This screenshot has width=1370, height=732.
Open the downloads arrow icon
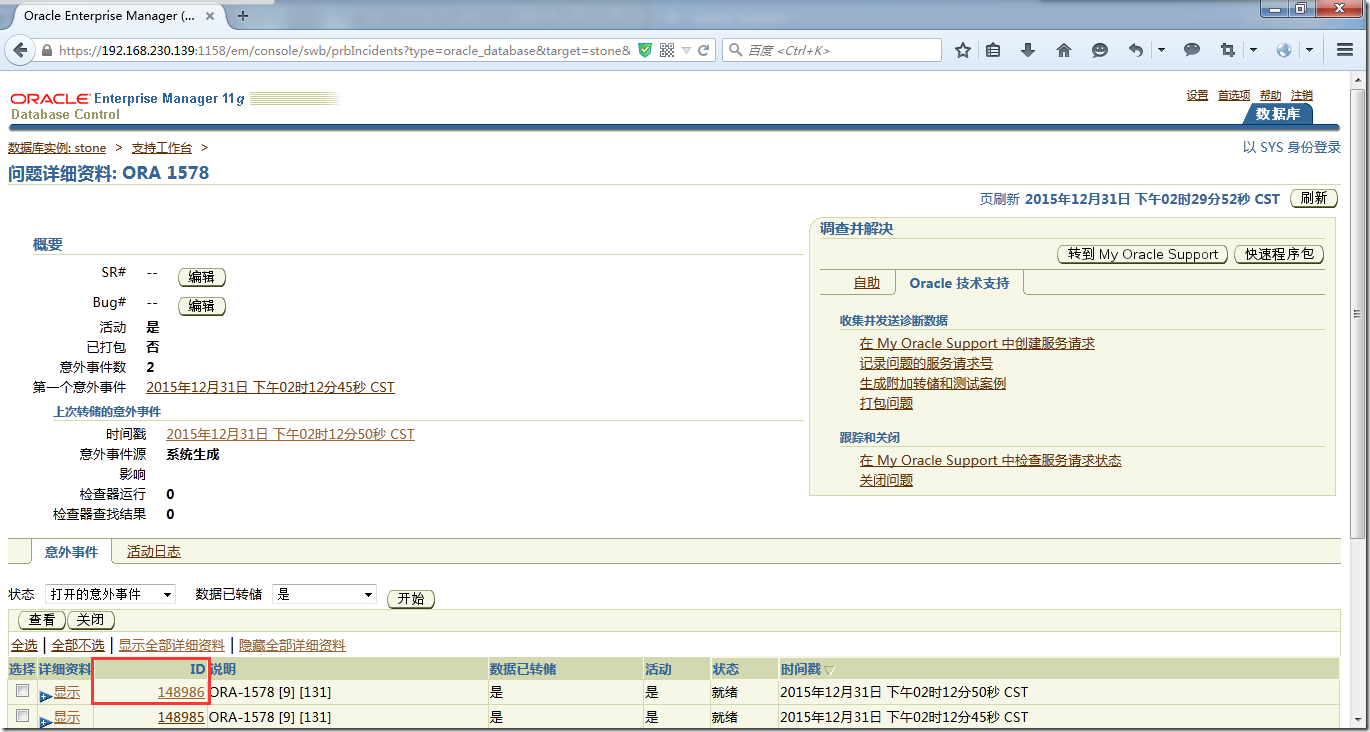click(1027, 50)
